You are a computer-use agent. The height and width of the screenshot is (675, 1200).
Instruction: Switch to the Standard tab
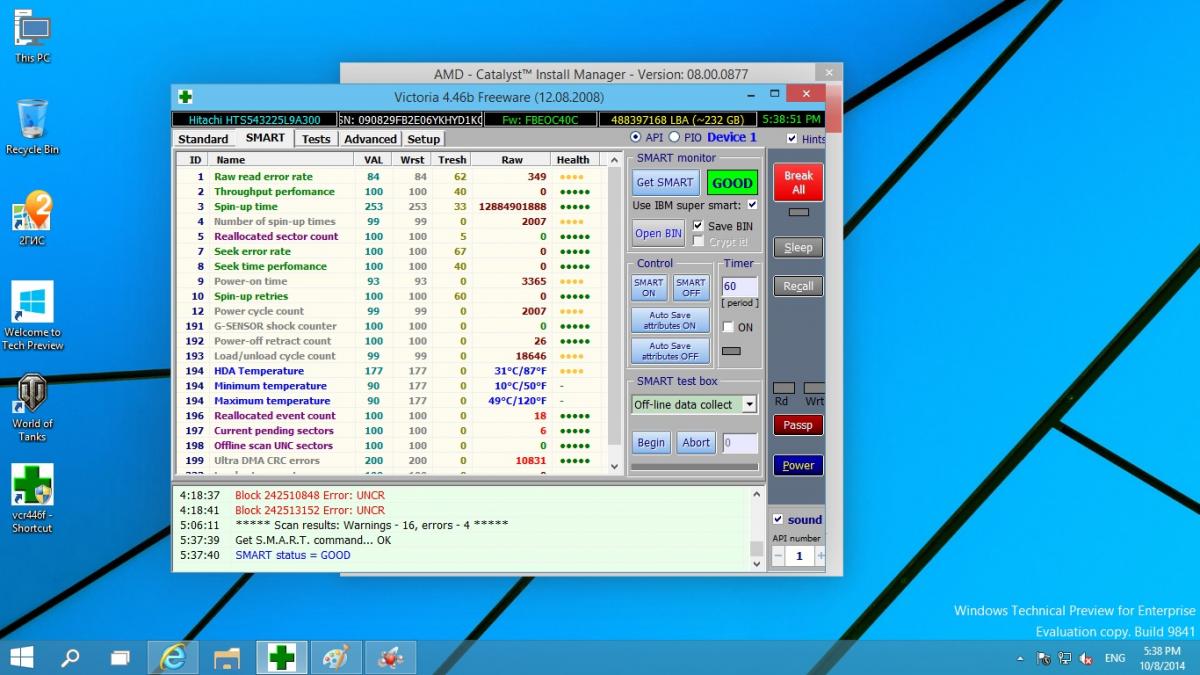203,139
